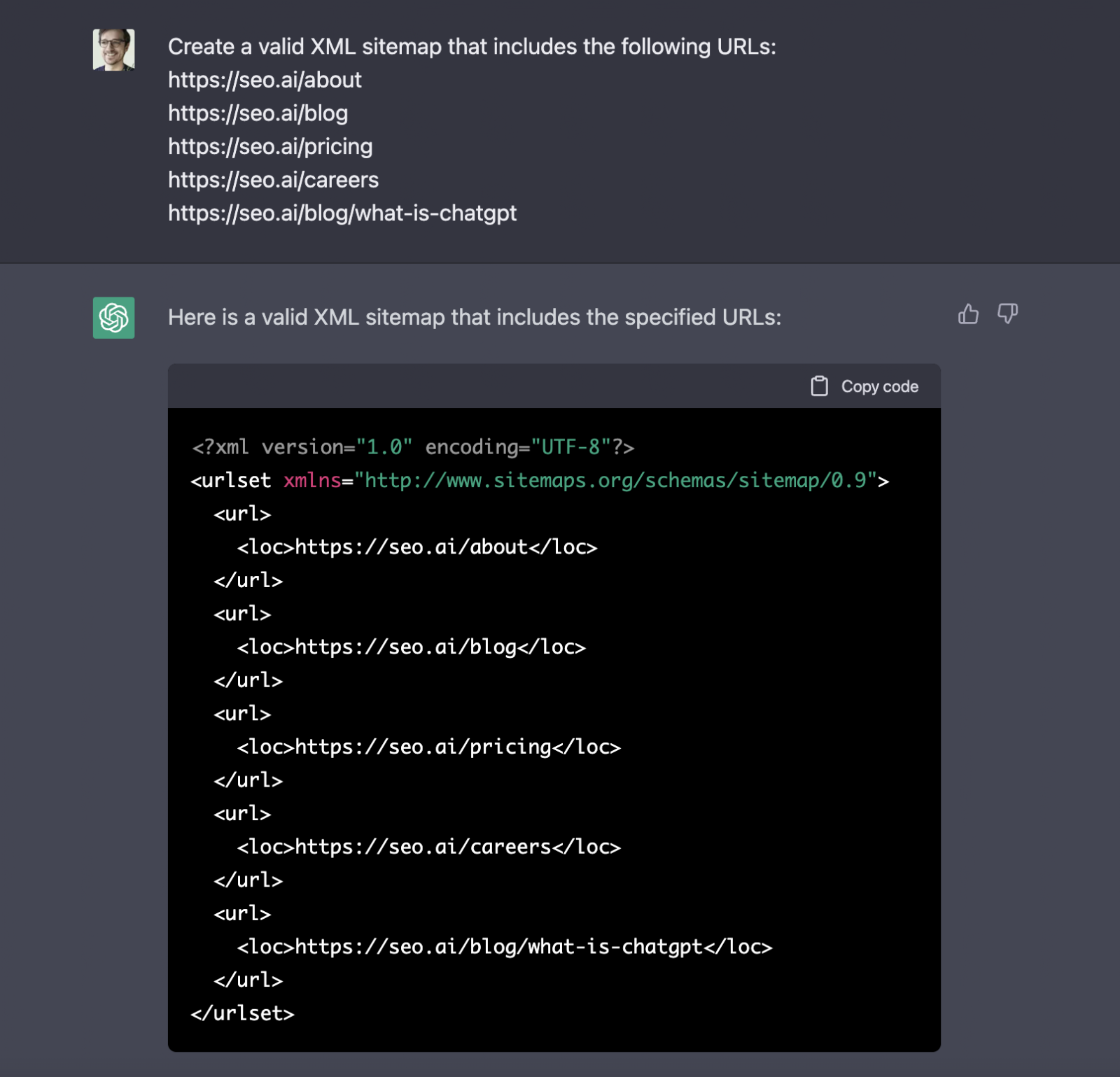Click the user profile photo
Viewport: 1120px width, 1077px height.
click(x=114, y=50)
